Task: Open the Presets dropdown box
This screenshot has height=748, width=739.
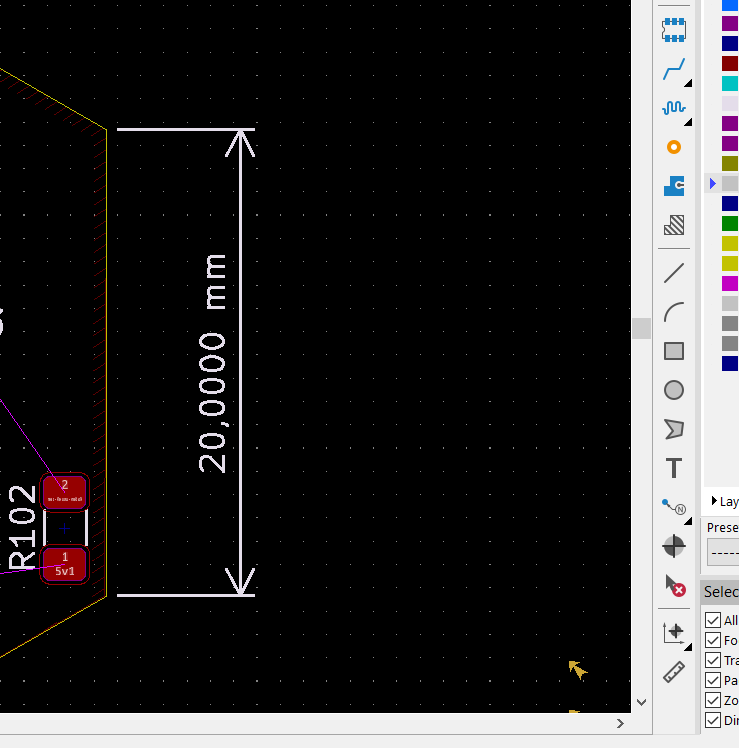Action: click(723, 552)
